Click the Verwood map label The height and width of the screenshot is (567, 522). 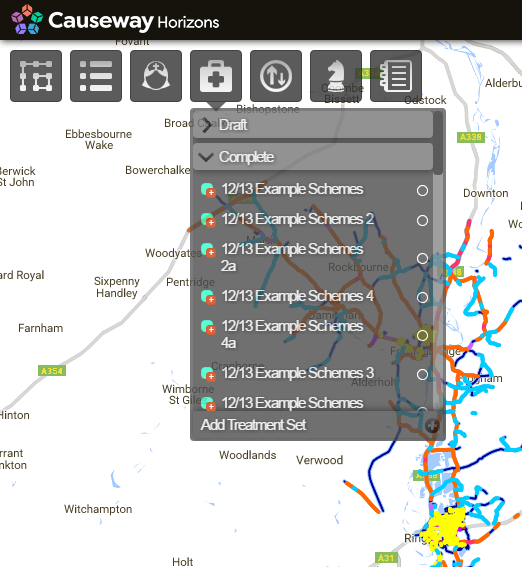(320, 460)
